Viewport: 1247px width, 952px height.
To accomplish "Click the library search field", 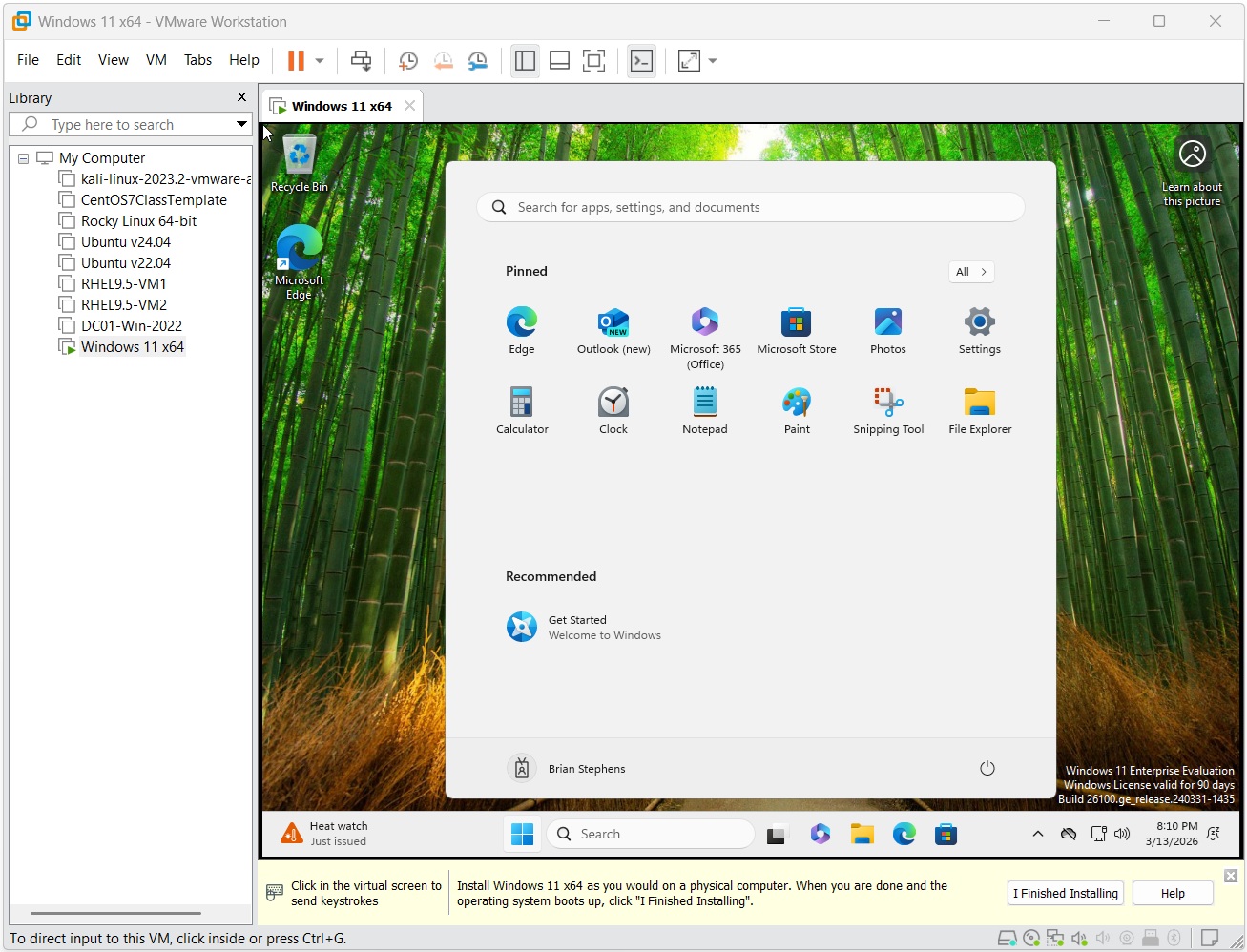I will point(130,124).
